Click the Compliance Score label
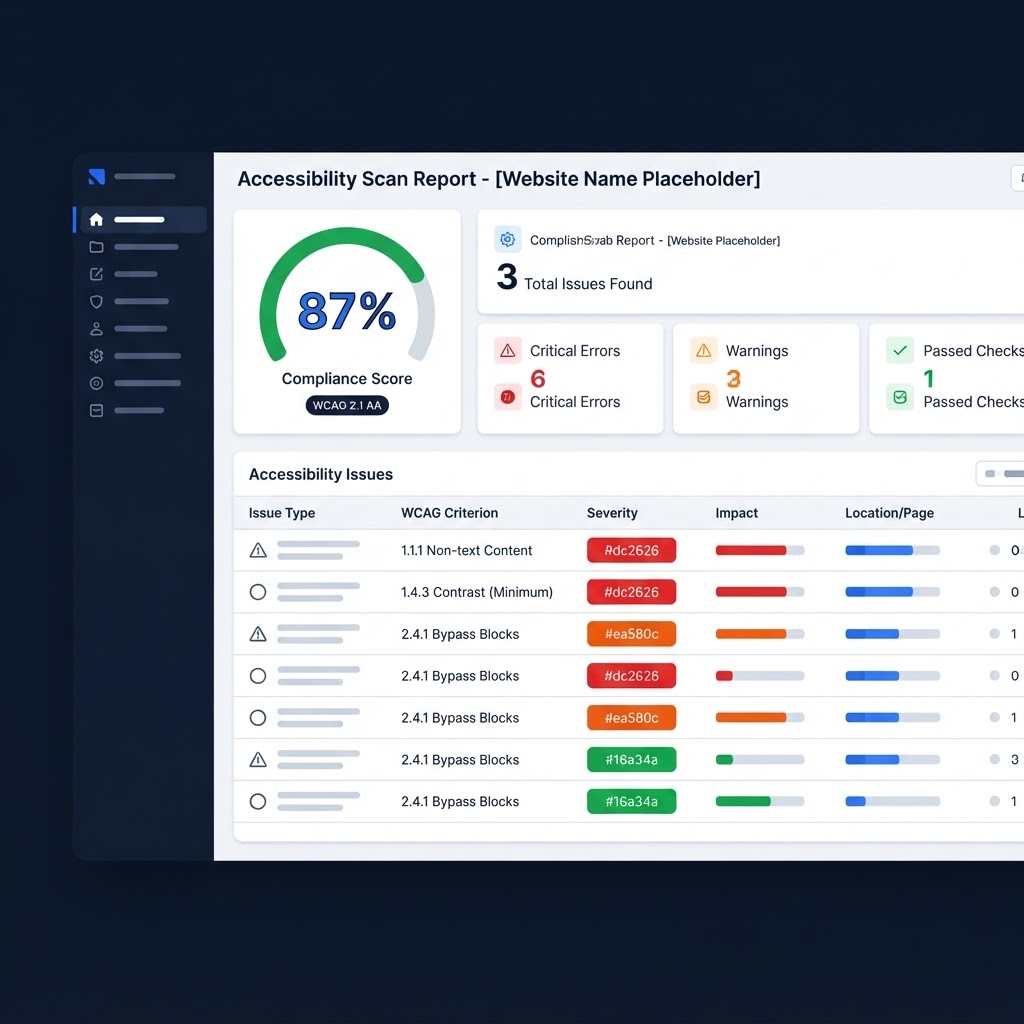This screenshot has height=1024, width=1024. point(347,379)
